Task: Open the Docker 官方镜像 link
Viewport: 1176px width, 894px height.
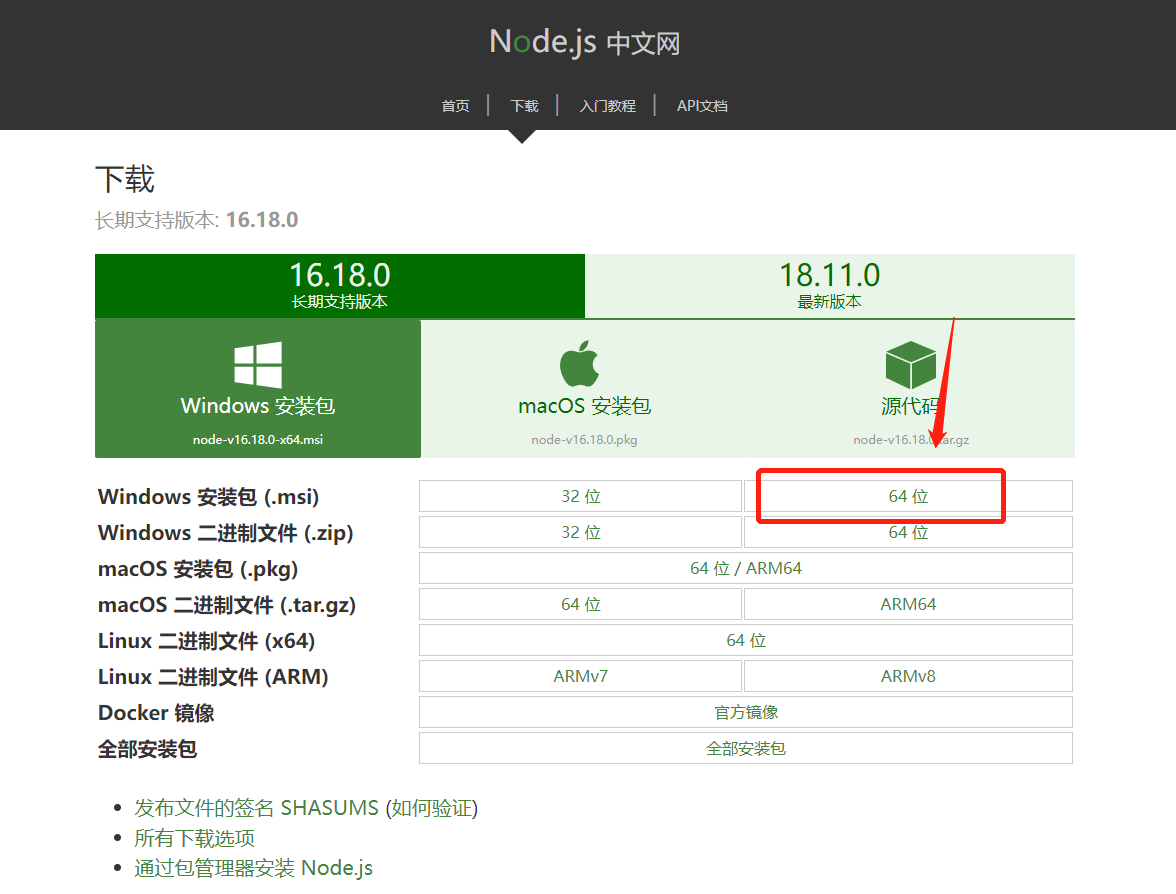Action: click(x=746, y=712)
